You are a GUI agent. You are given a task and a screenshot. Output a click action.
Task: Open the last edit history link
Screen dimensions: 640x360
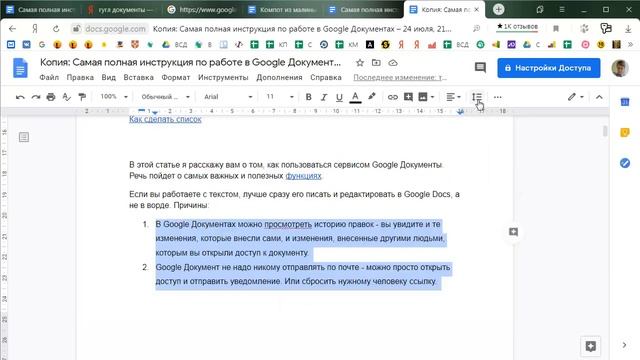click(x=400, y=77)
